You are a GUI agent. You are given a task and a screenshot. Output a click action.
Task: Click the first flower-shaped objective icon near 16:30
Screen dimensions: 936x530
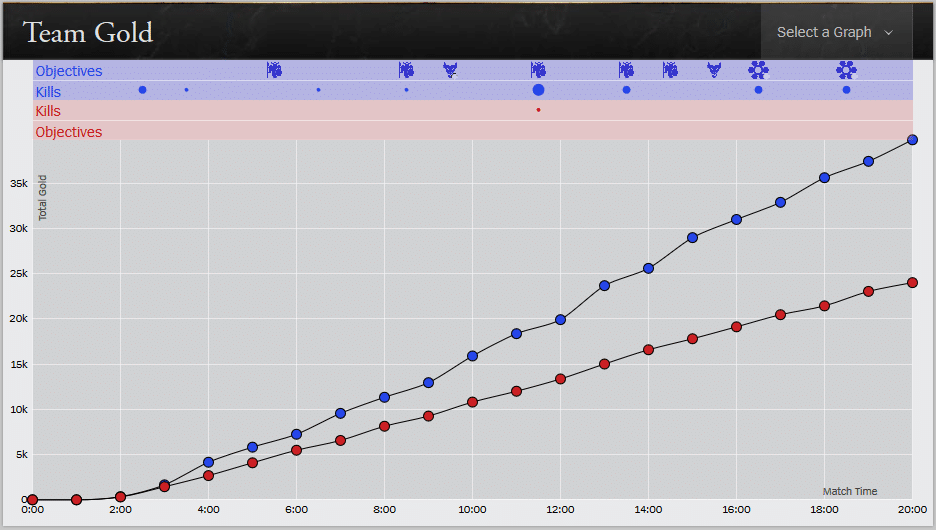[x=758, y=70]
